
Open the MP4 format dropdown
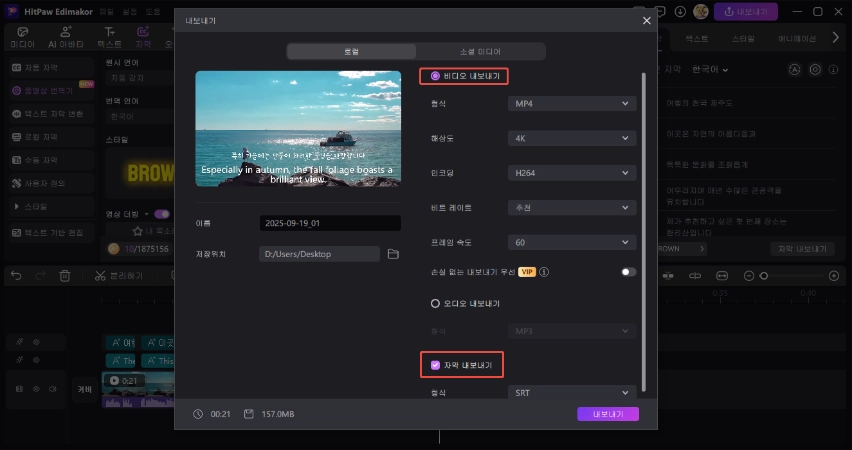(x=571, y=103)
